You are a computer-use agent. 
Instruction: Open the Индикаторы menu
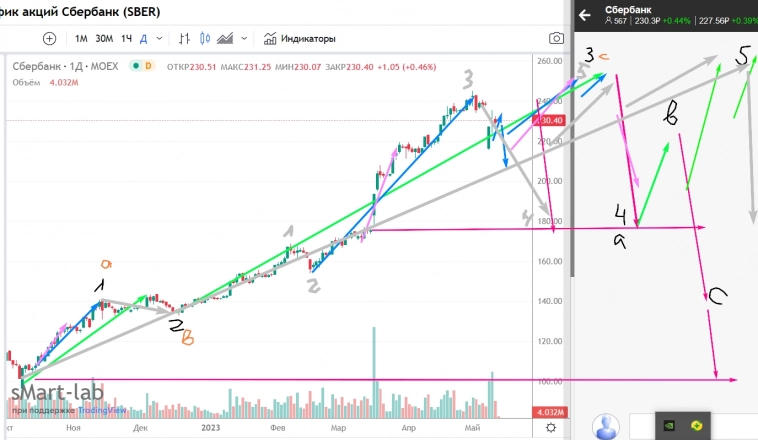(x=299, y=39)
